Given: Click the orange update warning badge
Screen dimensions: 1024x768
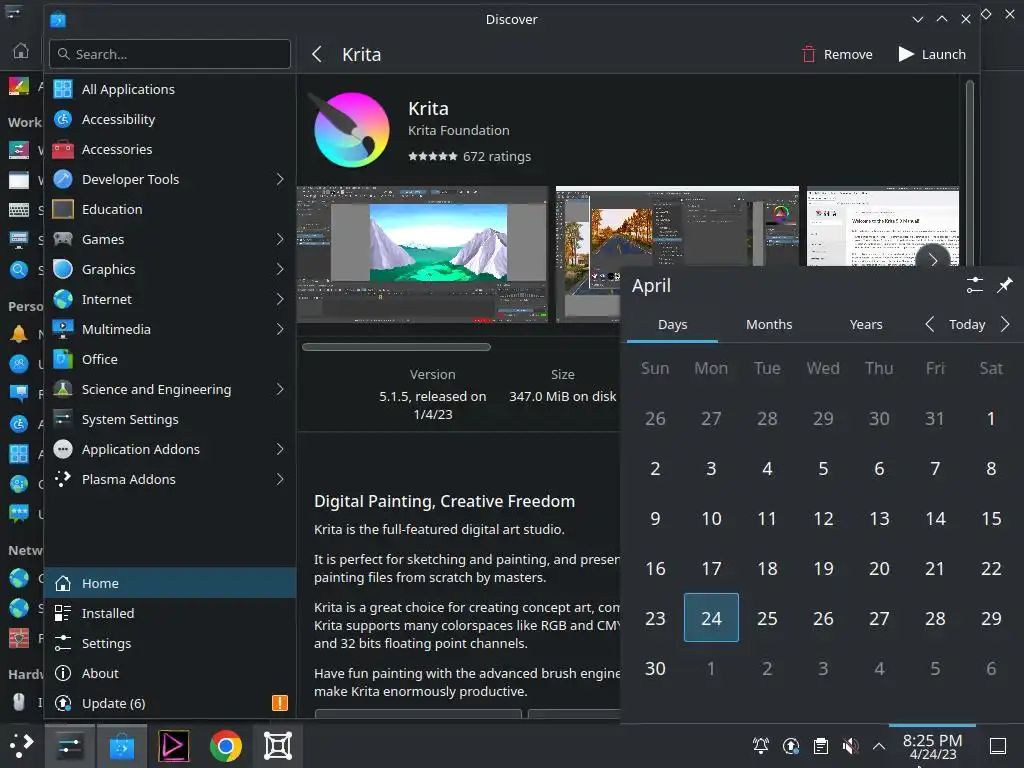Looking at the screenshot, I should click(280, 703).
